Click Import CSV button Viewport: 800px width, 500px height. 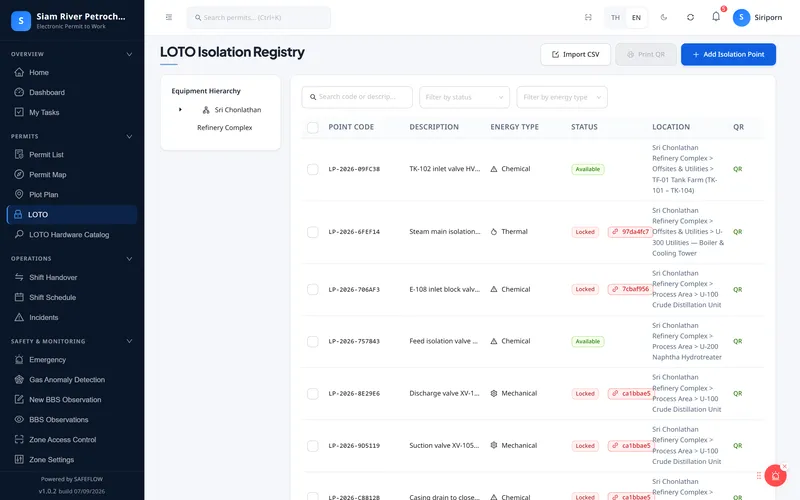(576, 55)
